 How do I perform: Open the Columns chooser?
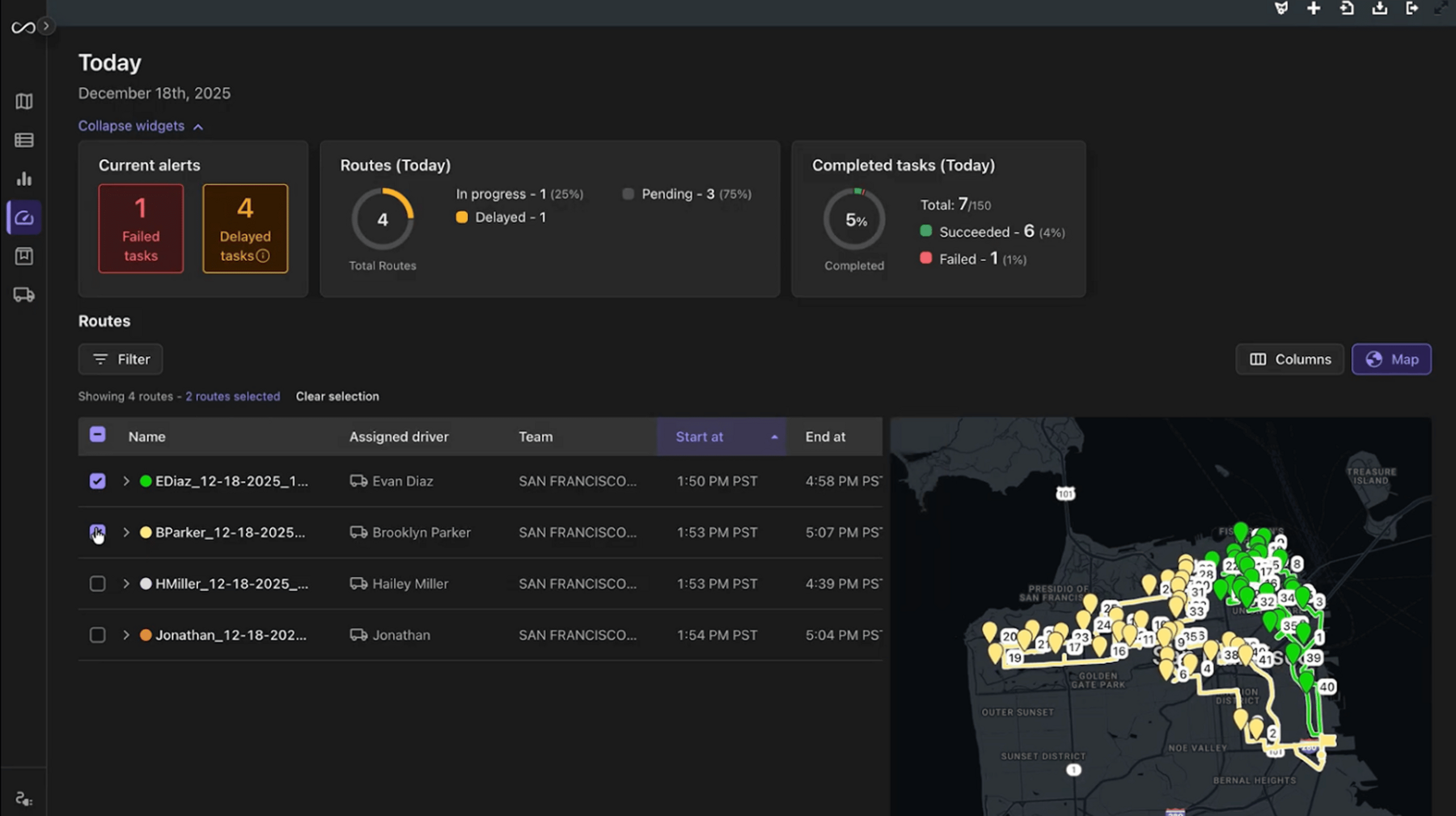pos(1289,359)
